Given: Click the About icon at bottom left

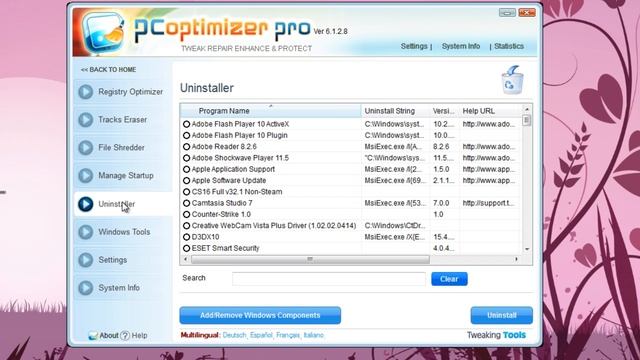Looking at the screenshot, I should [93, 336].
